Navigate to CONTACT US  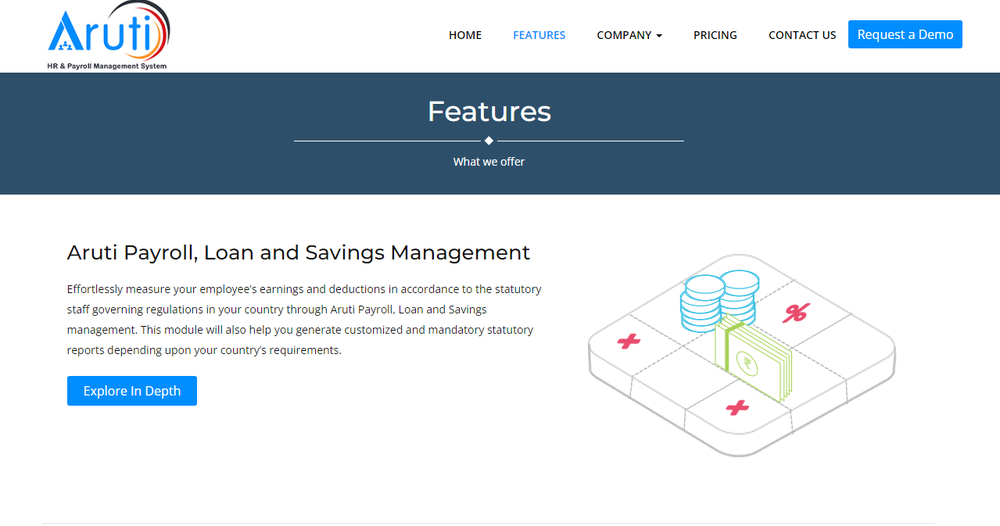click(802, 35)
